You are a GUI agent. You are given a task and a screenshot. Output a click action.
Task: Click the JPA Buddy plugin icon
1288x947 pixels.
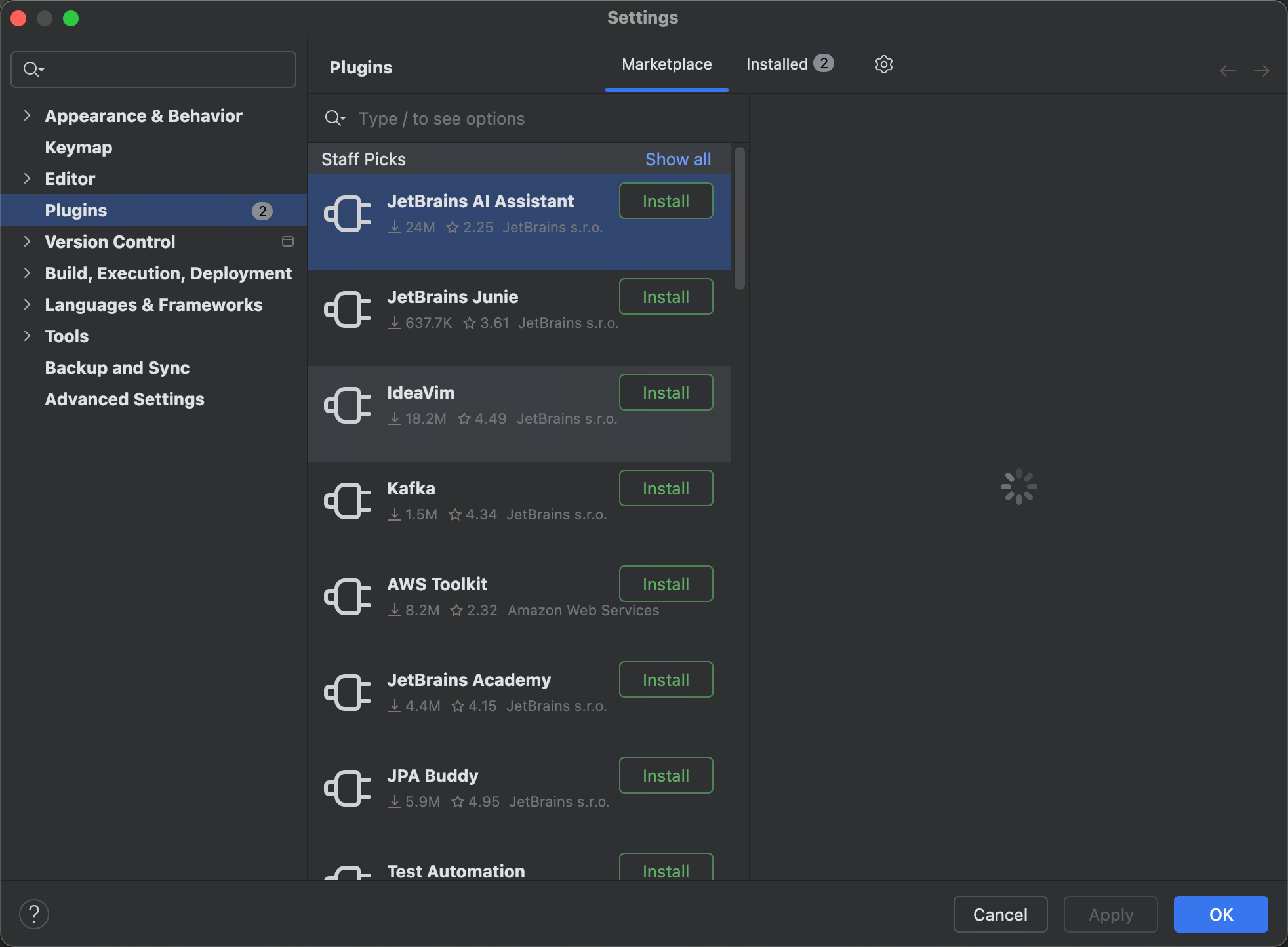[348, 788]
